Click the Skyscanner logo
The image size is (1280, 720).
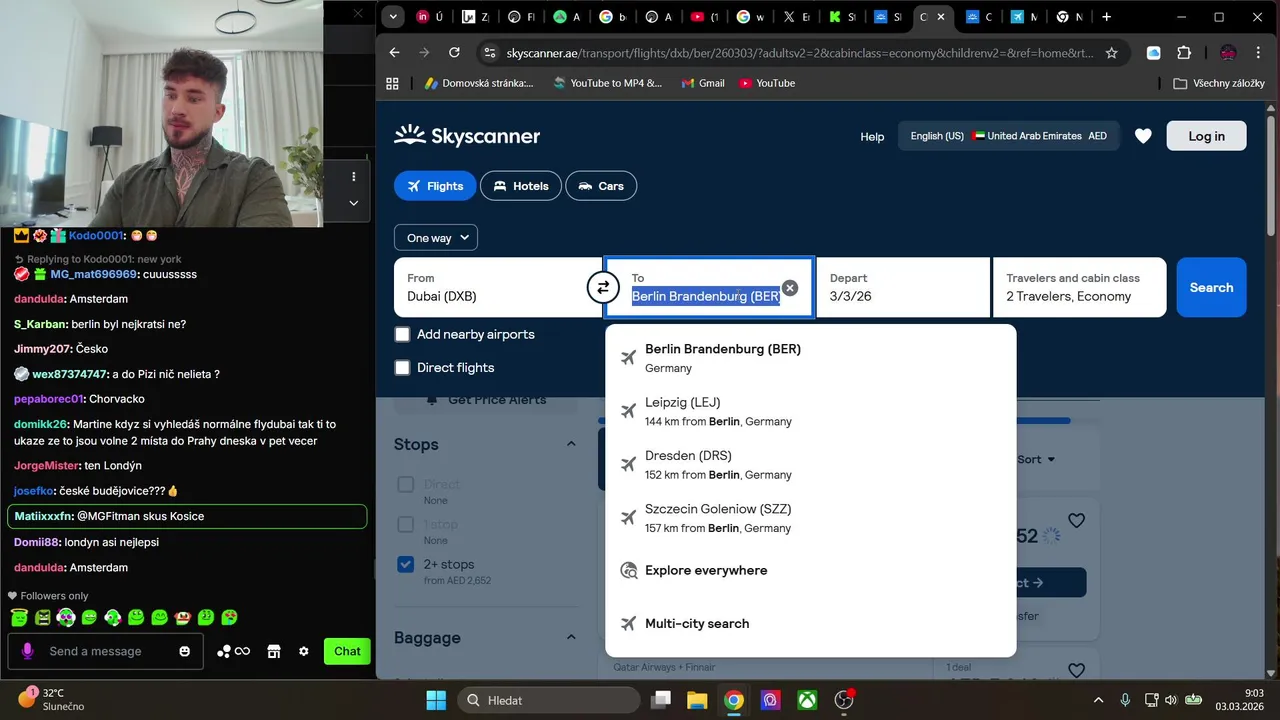point(467,136)
